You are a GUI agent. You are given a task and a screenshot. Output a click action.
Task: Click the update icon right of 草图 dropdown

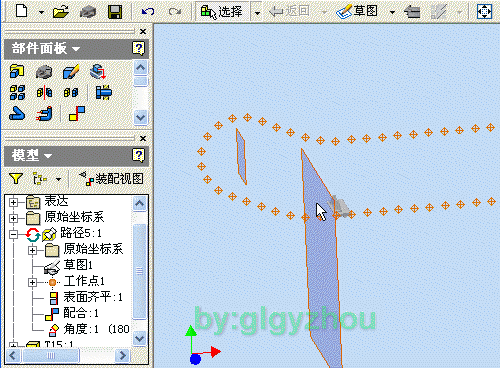412,12
